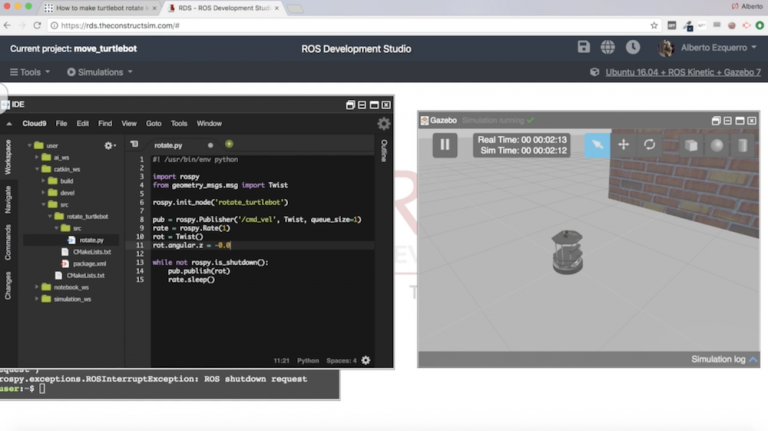Open the IDE settings gear icon
Viewport: 768px width, 431px height.
pyautogui.click(x=384, y=123)
